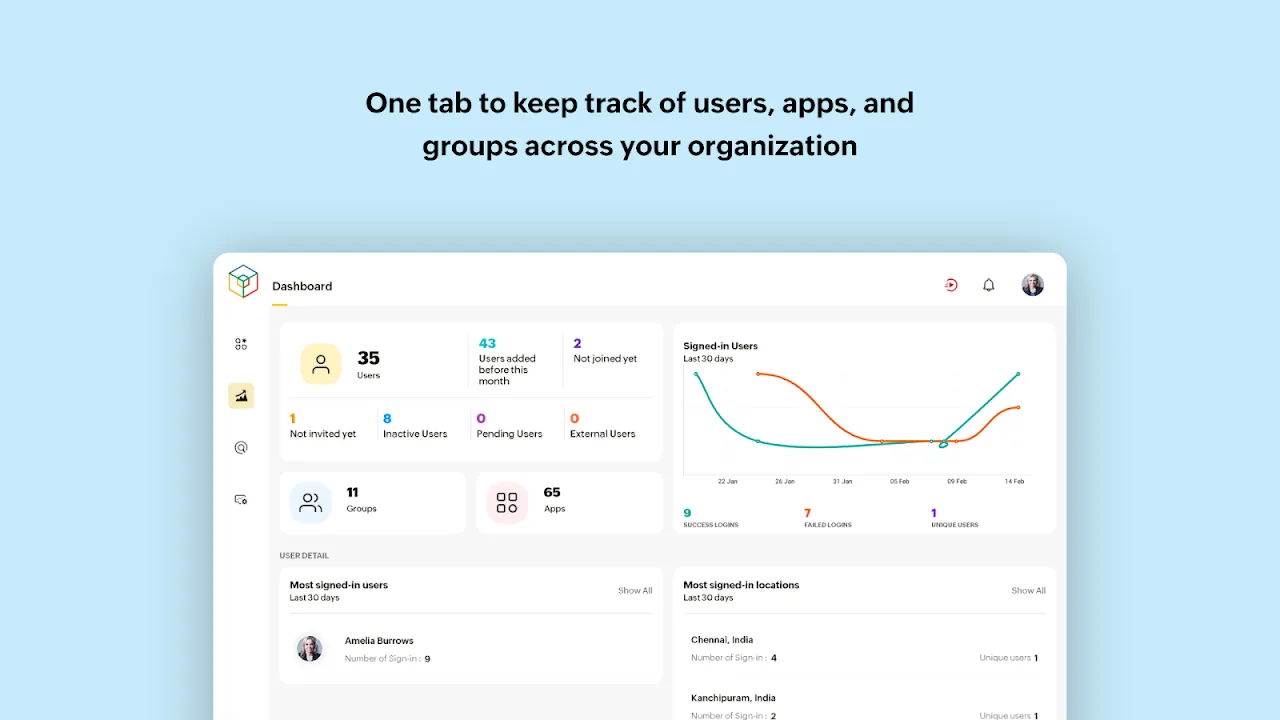Click the 22 Jan axis label

pos(728,482)
